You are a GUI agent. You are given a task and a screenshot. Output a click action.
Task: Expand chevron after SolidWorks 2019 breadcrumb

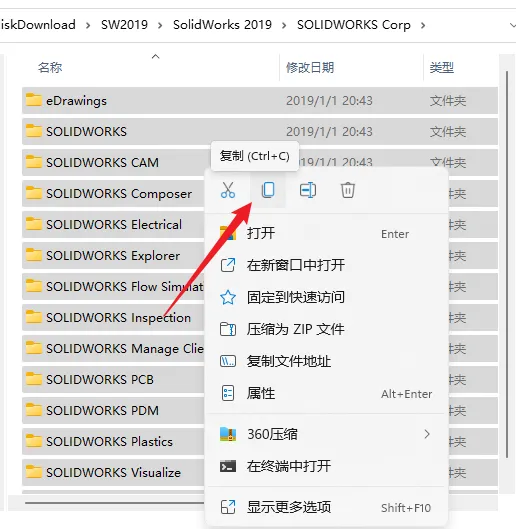pos(284,25)
